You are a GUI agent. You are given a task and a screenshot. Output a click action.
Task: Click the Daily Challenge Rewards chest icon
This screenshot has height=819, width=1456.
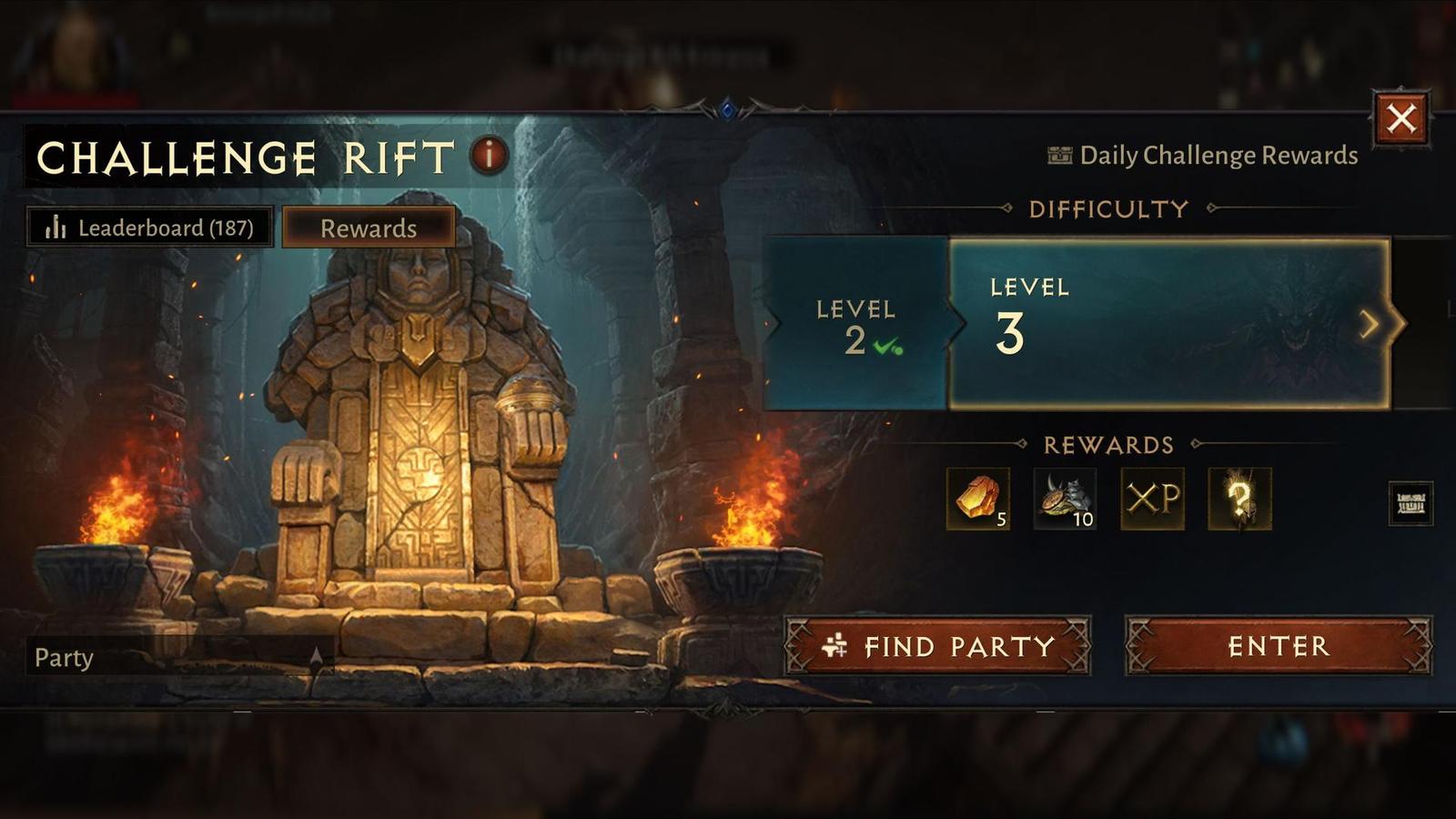coord(1059,156)
